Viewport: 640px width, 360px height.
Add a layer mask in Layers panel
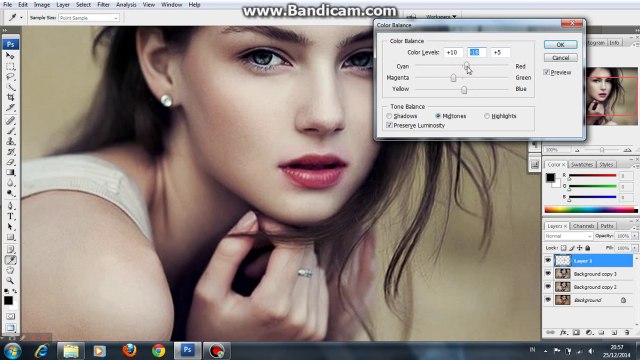pyautogui.click(x=576, y=333)
